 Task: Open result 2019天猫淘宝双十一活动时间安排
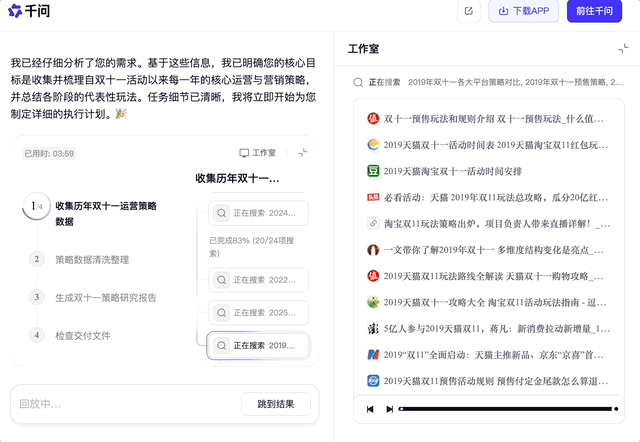pos(453,171)
